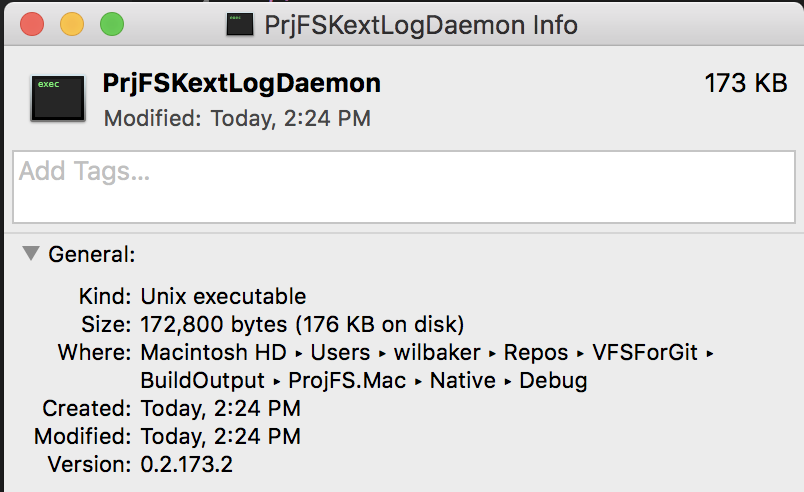Click the General section heading
804x492 pixels.
coord(92,254)
